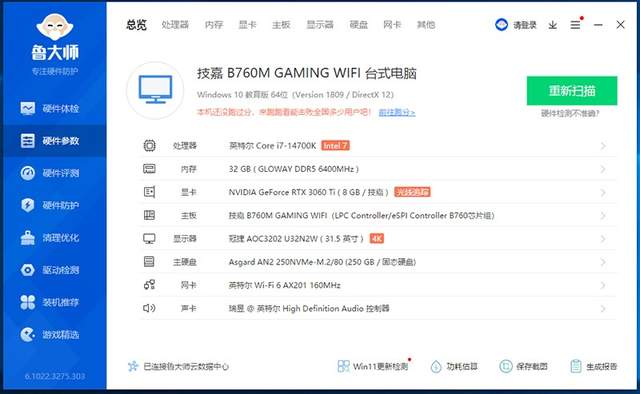Click the 硬件检测不准确? link
This screenshot has height=394, width=640.
[570, 113]
